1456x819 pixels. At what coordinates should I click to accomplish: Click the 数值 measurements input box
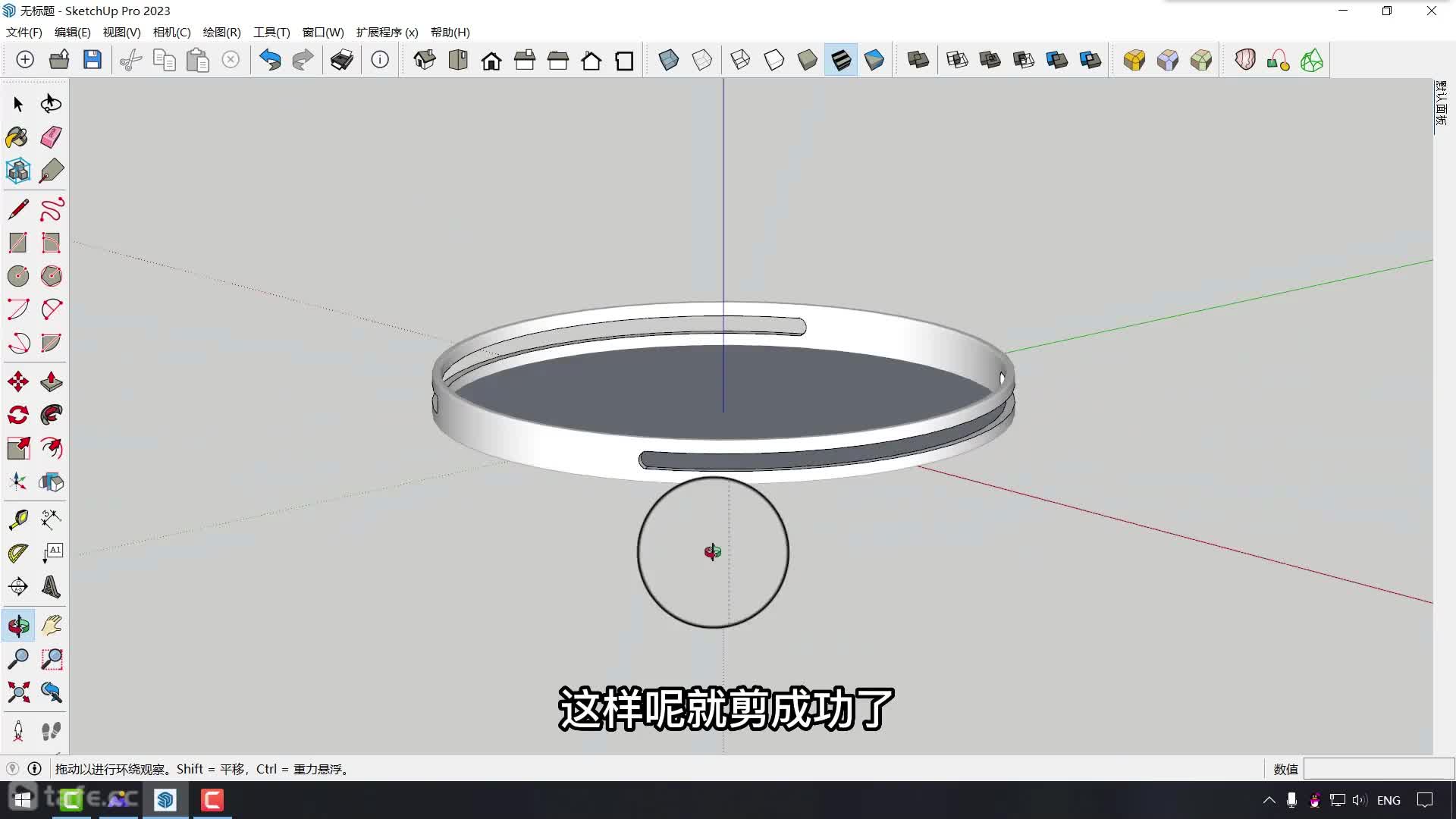click(x=1379, y=769)
